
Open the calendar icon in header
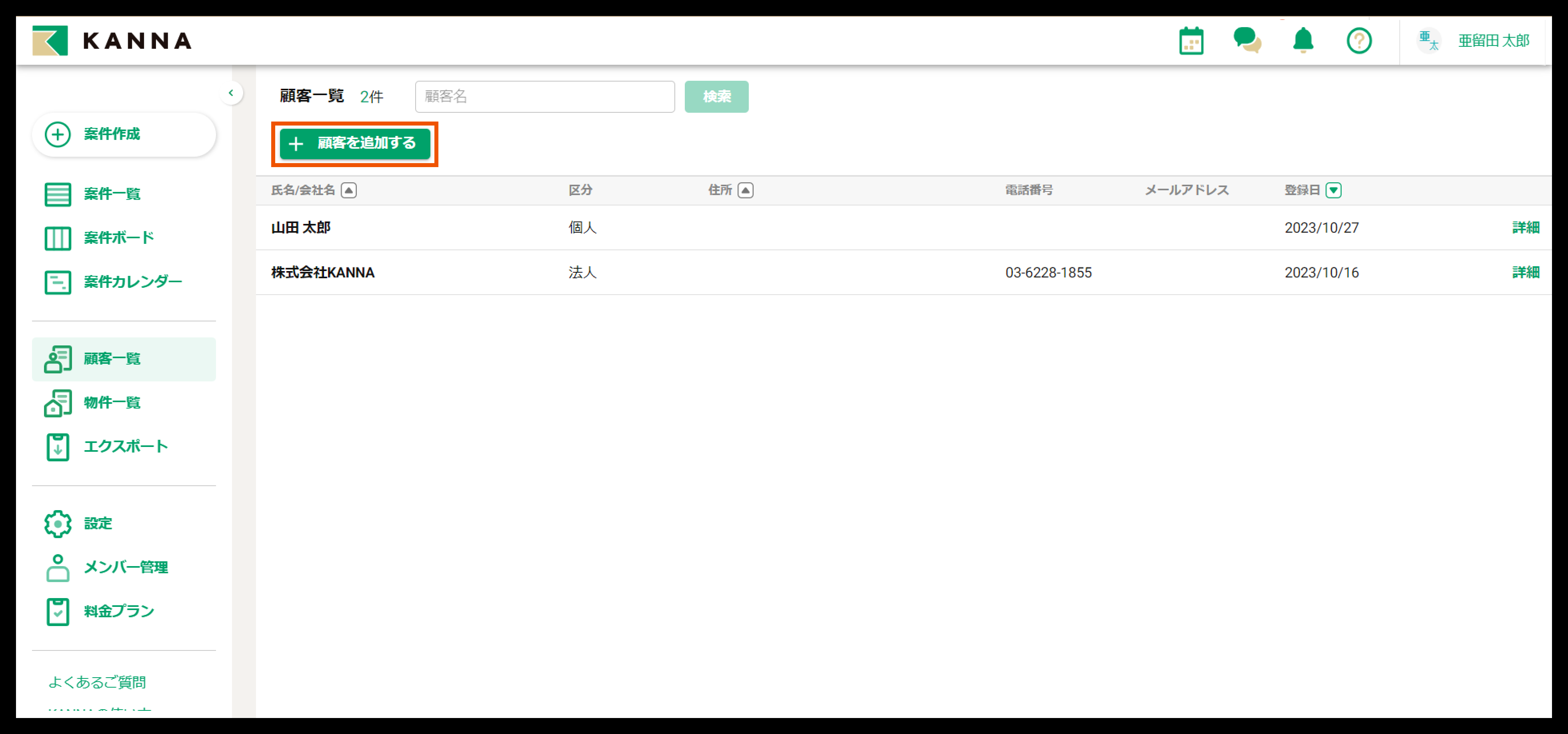1191,41
